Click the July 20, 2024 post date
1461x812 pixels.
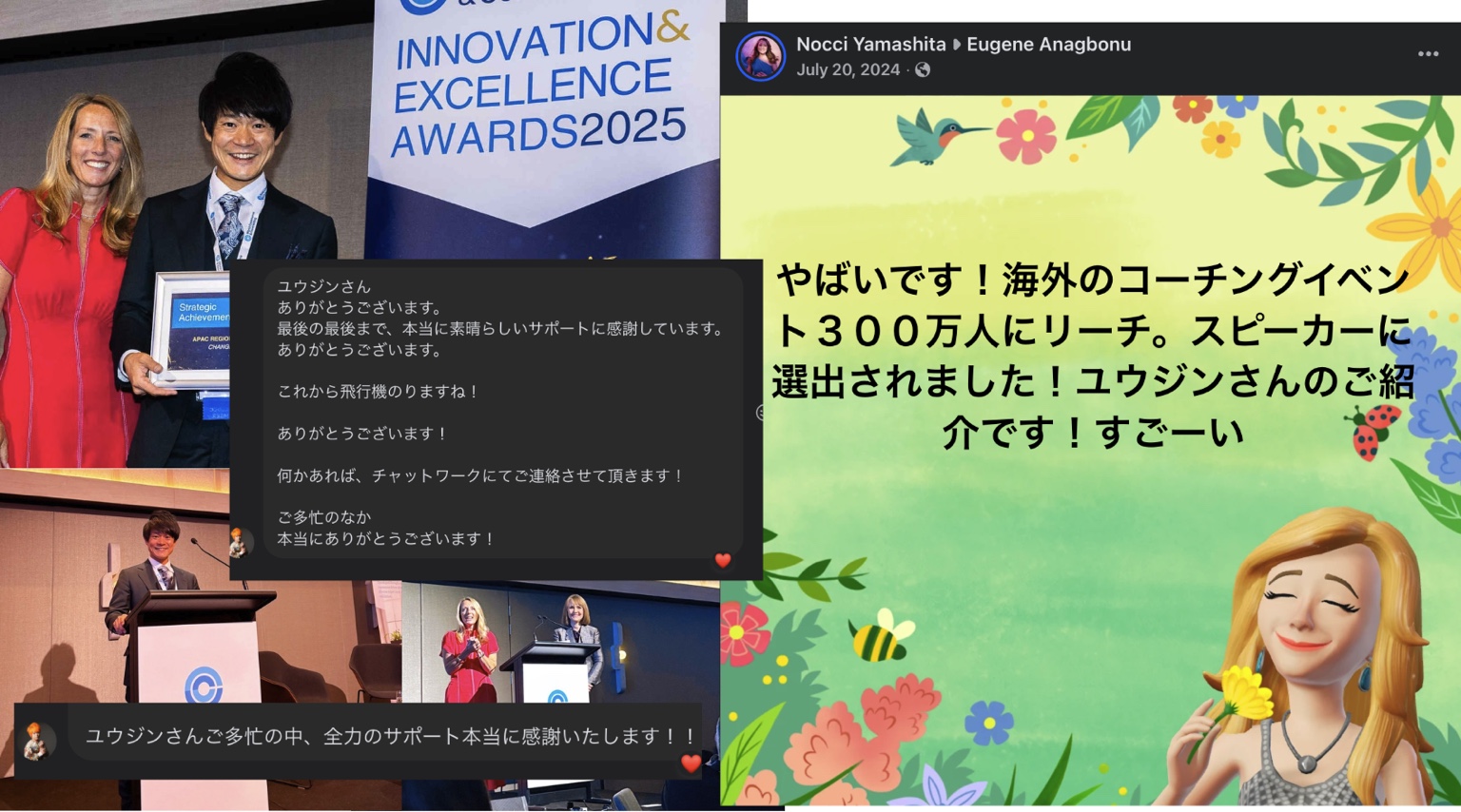point(847,69)
